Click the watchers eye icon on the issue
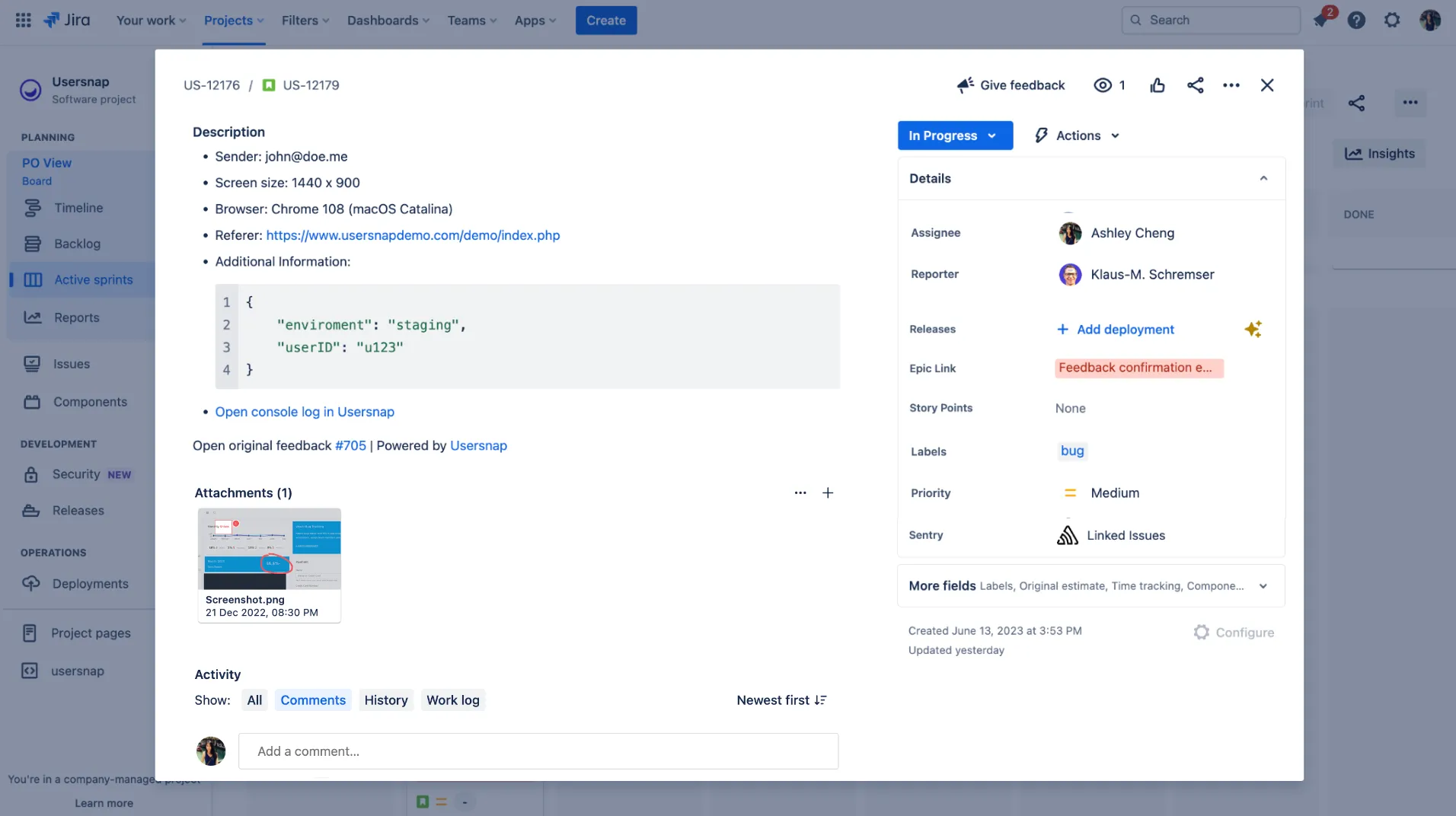 [x=1103, y=84]
